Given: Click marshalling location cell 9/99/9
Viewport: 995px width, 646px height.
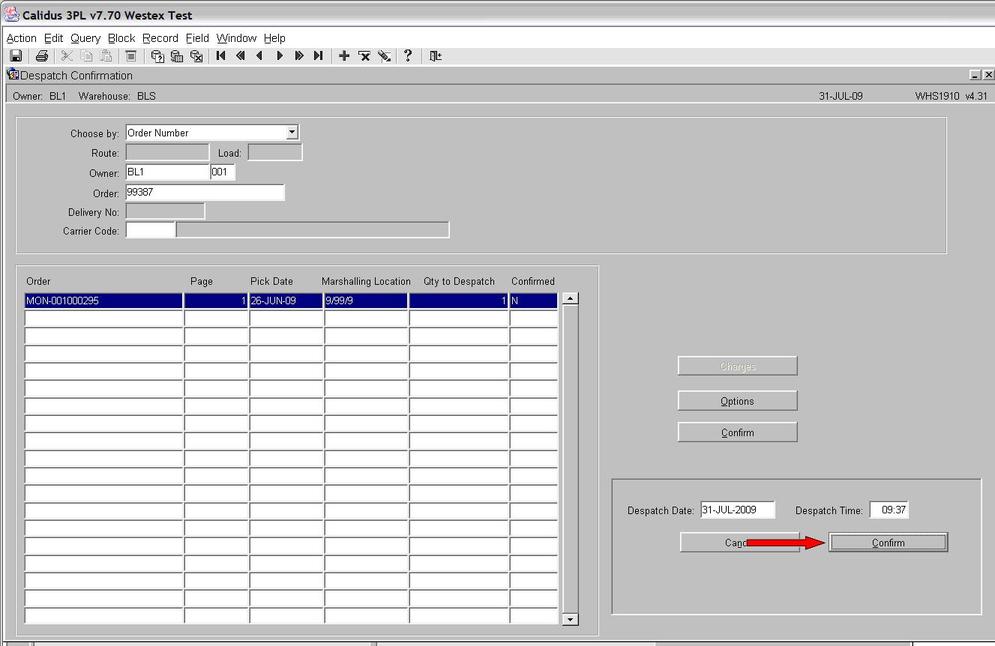Looking at the screenshot, I should (x=366, y=301).
